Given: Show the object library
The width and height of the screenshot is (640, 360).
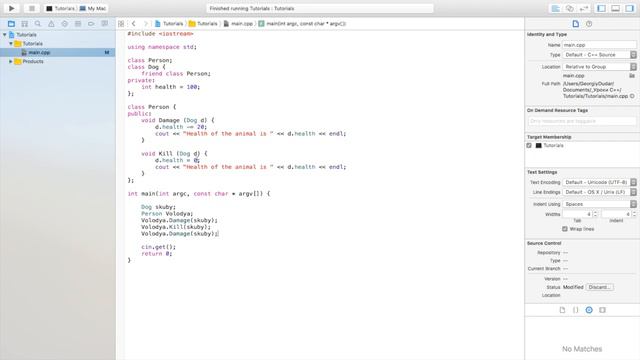Looking at the screenshot, I should coord(589,310).
